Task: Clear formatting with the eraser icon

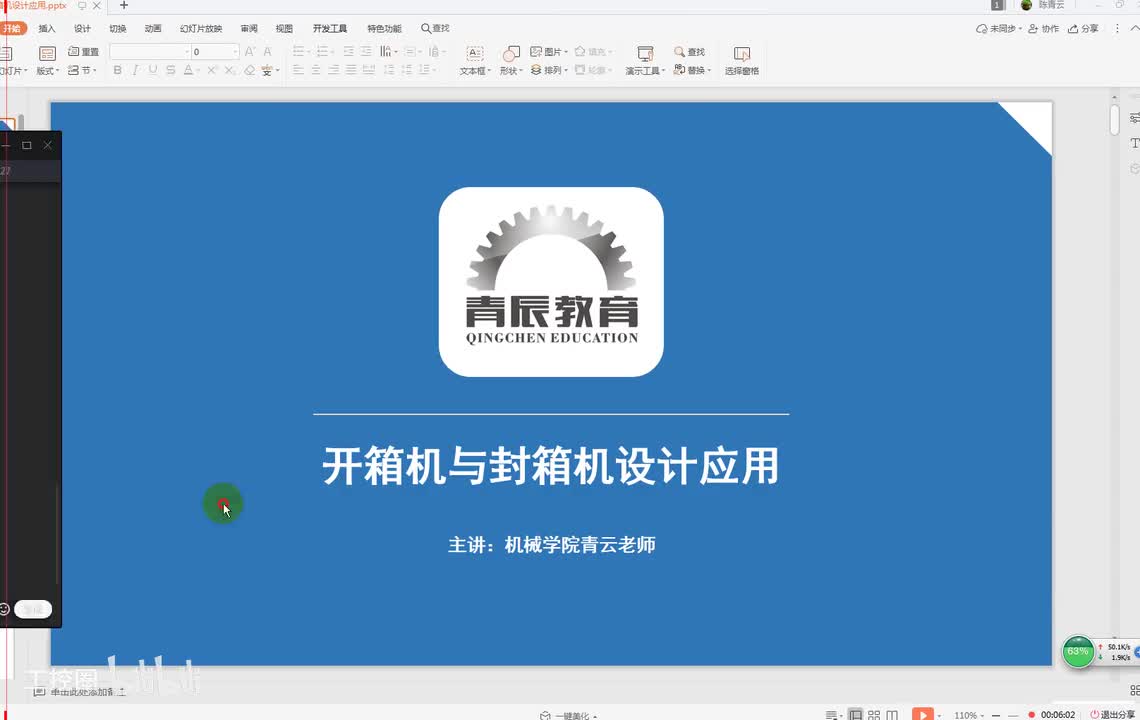Action: tap(249, 70)
